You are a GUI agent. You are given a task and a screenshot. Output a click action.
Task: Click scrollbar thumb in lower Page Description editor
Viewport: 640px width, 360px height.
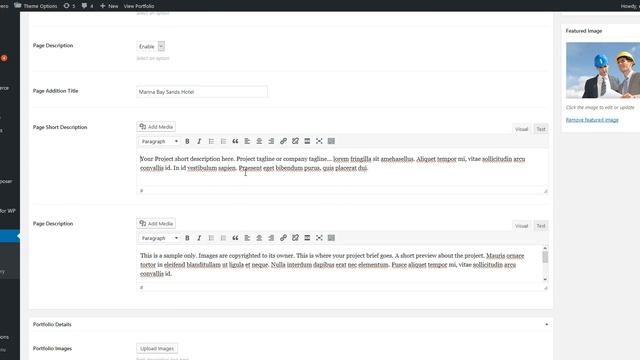coord(545,257)
